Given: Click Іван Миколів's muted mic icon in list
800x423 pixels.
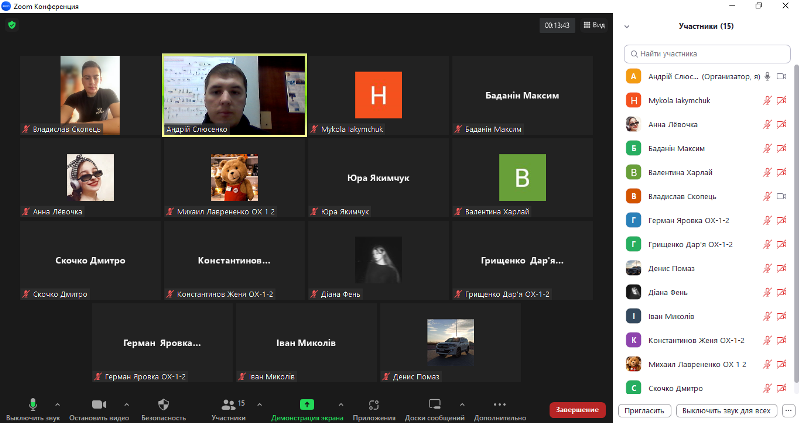Looking at the screenshot, I should point(767,316).
